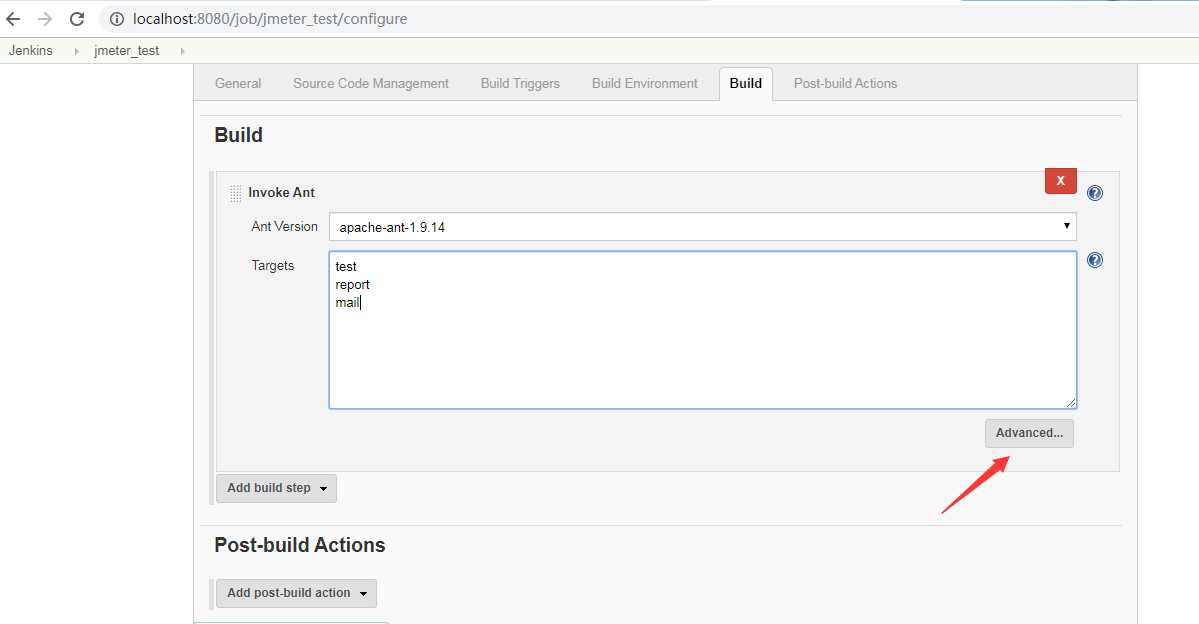Image resolution: width=1199 pixels, height=624 pixels.
Task: Go to Source Code Management tab
Action: [x=371, y=84]
